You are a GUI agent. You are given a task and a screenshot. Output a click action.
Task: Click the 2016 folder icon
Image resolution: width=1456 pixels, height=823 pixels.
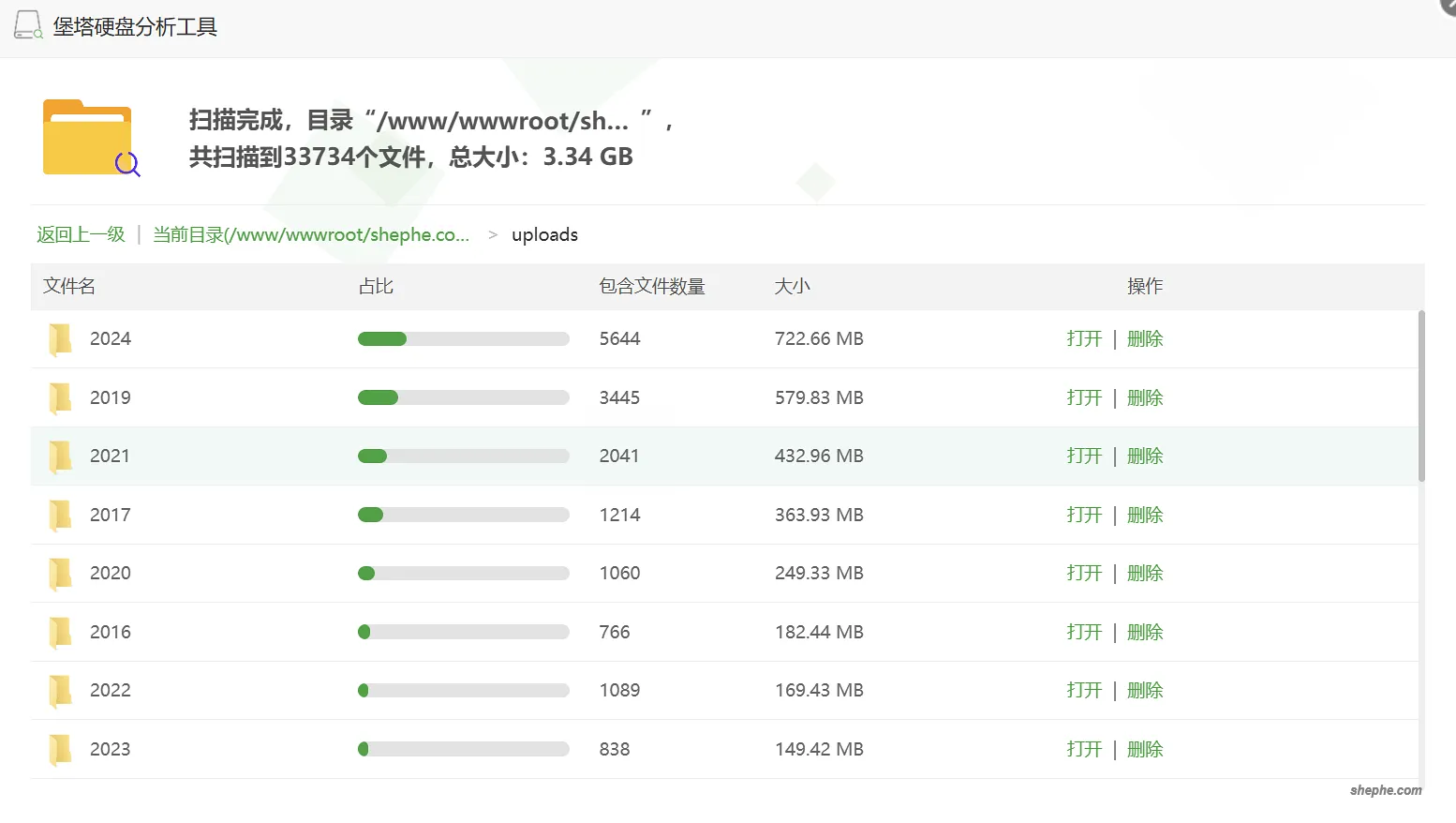(60, 632)
